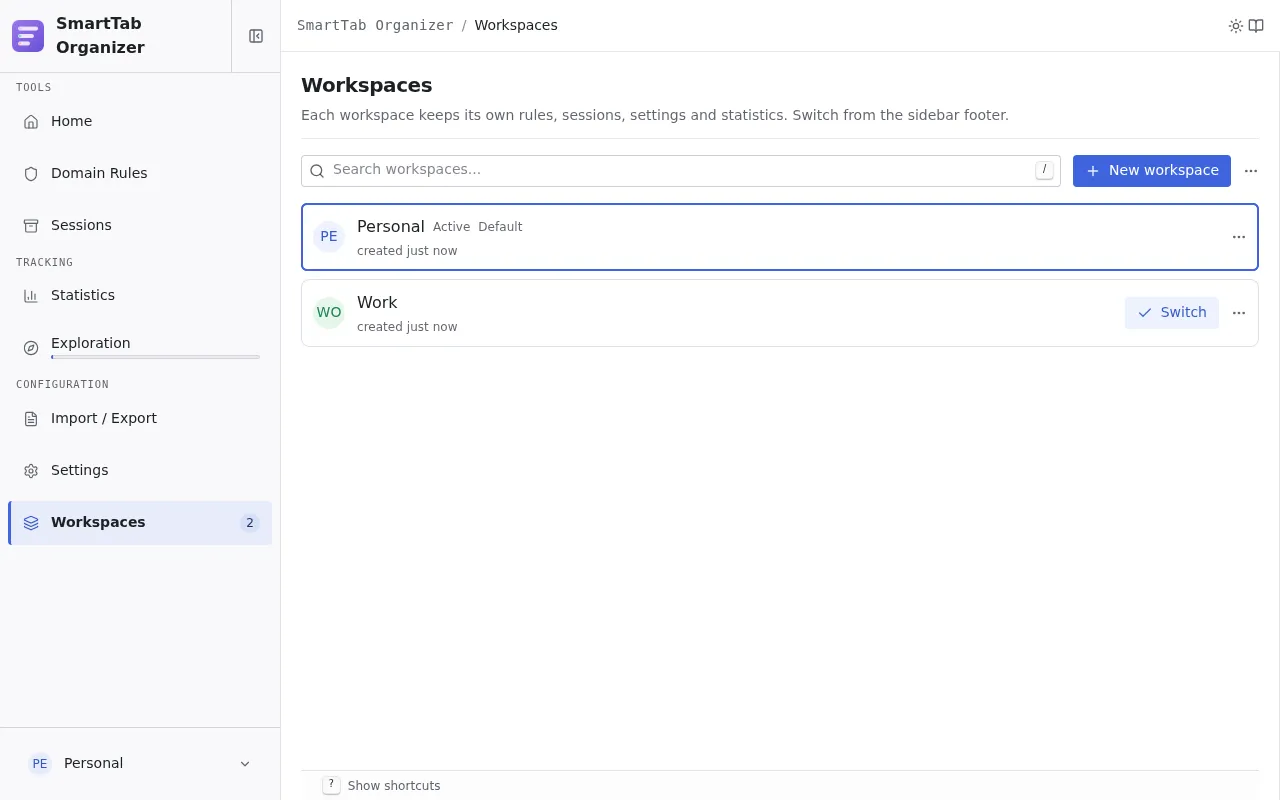Click the PE avatar in Personal row
Image resolution: width=1280 pixels, height=800 pixels.
click(329, 237)
